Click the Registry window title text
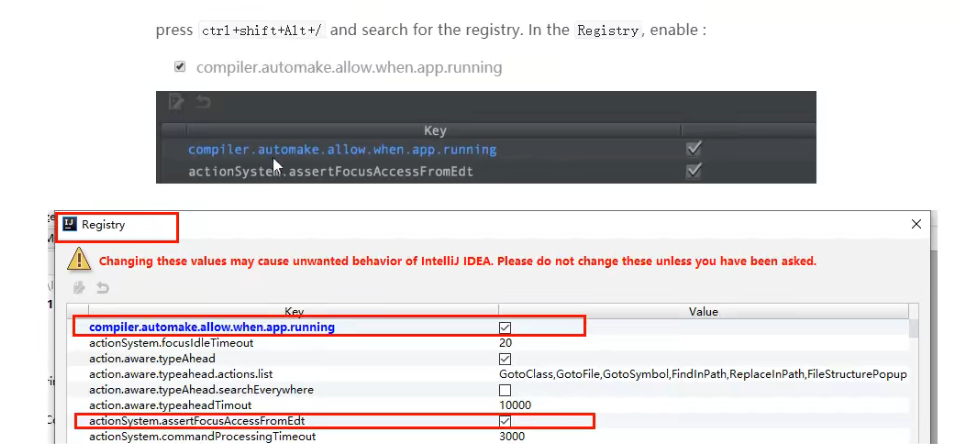 click(x=103, y=224)
